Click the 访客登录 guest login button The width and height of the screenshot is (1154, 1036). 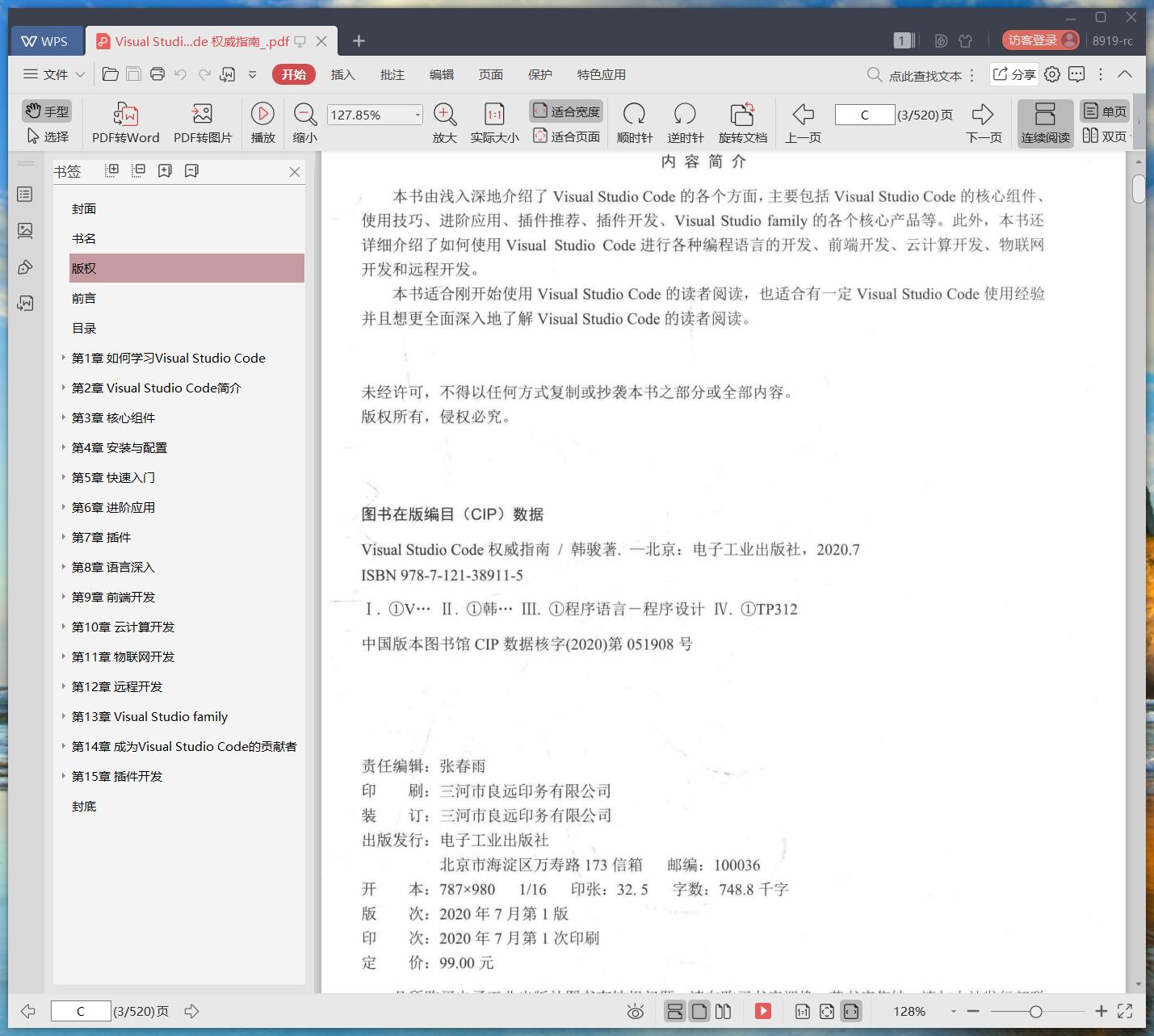(x=1041, y=40)
